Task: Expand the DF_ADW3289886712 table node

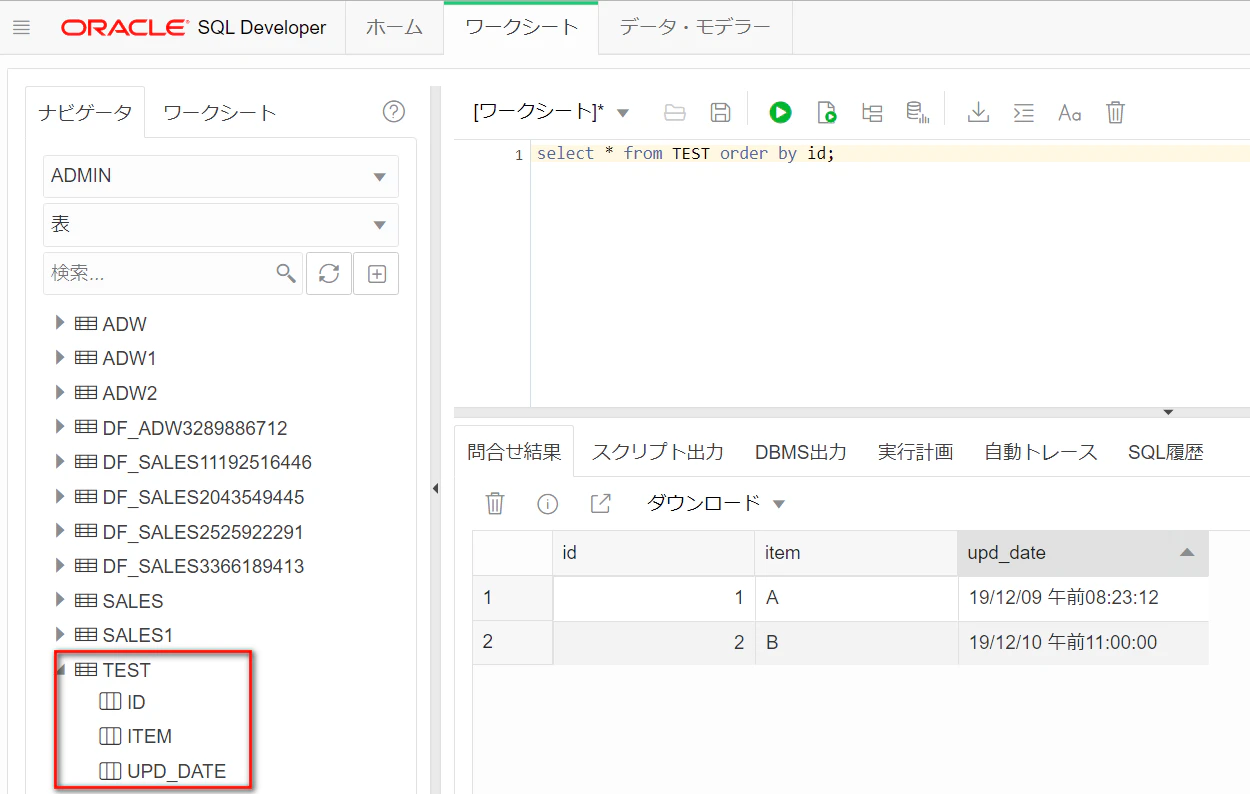Action: point(60,427)
